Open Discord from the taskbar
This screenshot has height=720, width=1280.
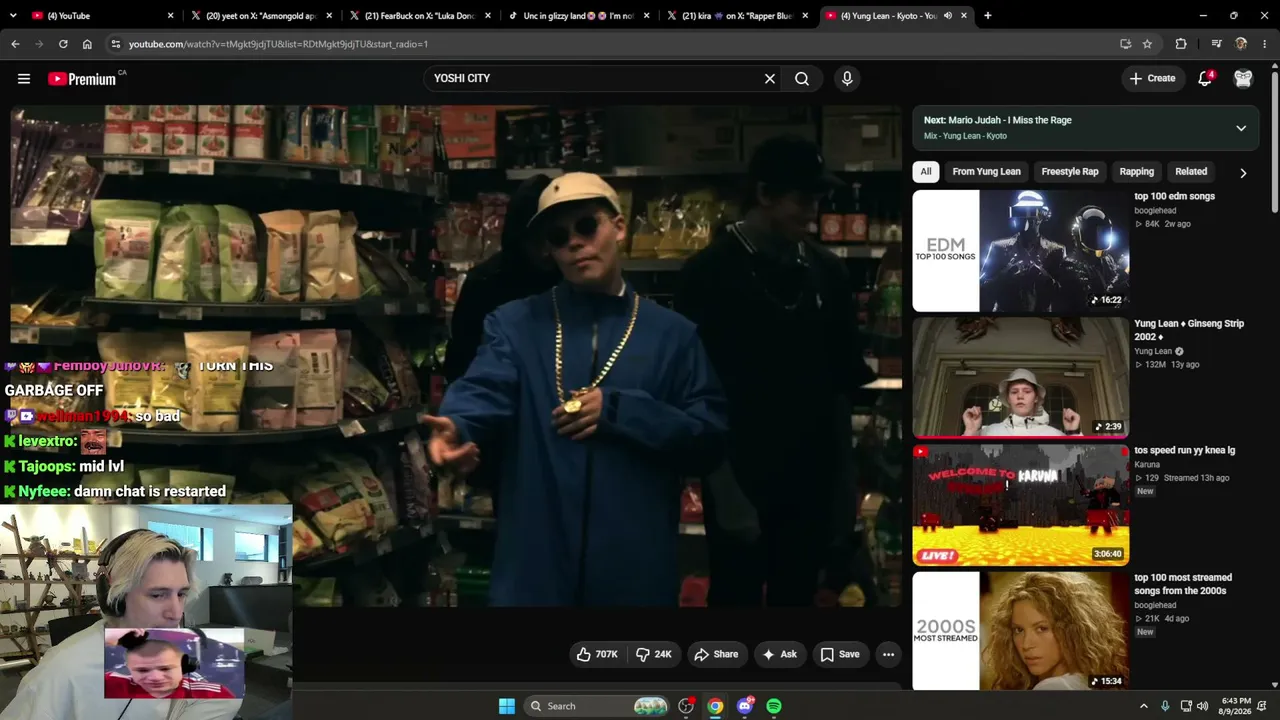[744, 706]
